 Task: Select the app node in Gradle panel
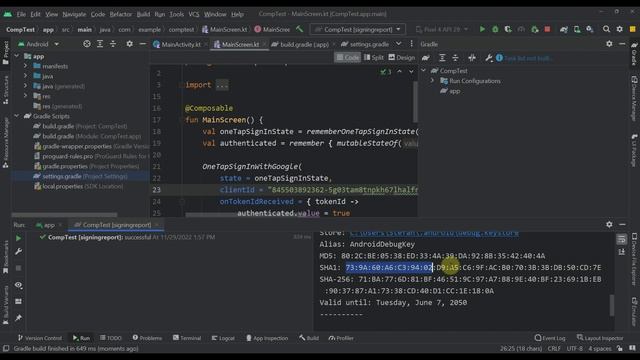[x=450, y=91]
